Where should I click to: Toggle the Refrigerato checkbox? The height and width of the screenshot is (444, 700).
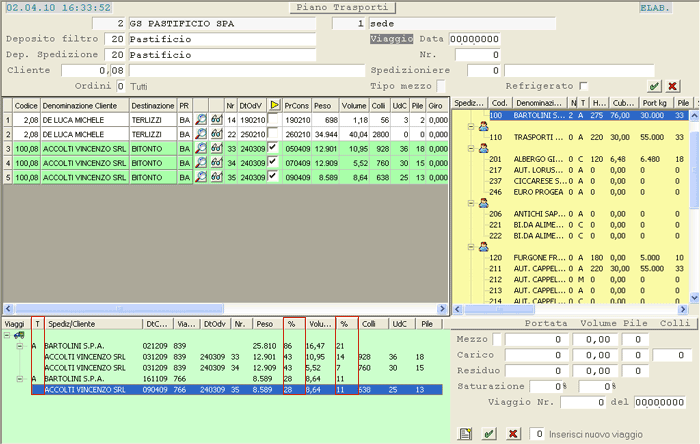583,86
